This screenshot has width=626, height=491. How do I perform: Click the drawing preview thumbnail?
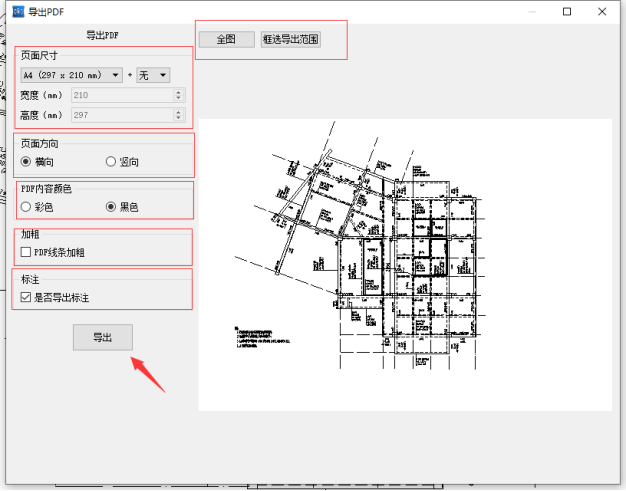pos(405,265)
